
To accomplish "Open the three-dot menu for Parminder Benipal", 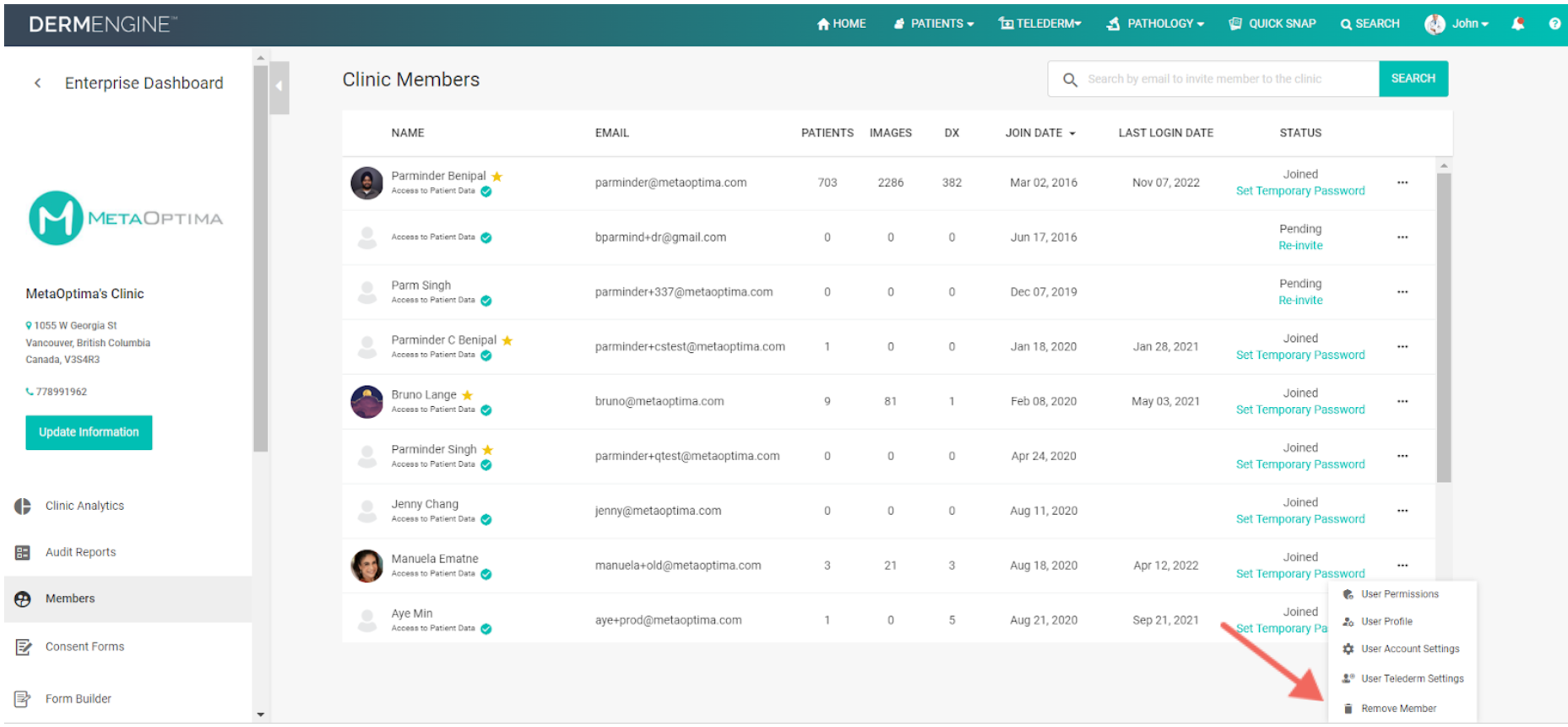I will pyautogui.click(x=1403, y=182).
